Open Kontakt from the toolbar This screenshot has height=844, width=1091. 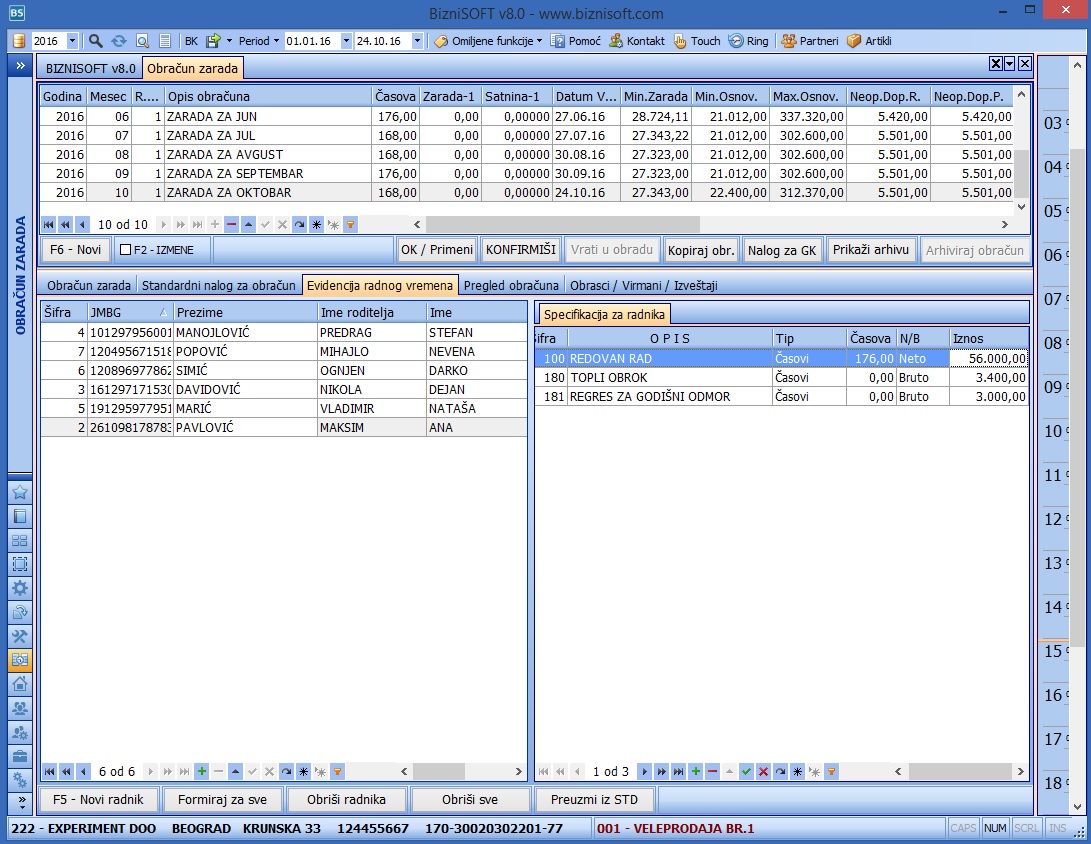tap(637, 41)
